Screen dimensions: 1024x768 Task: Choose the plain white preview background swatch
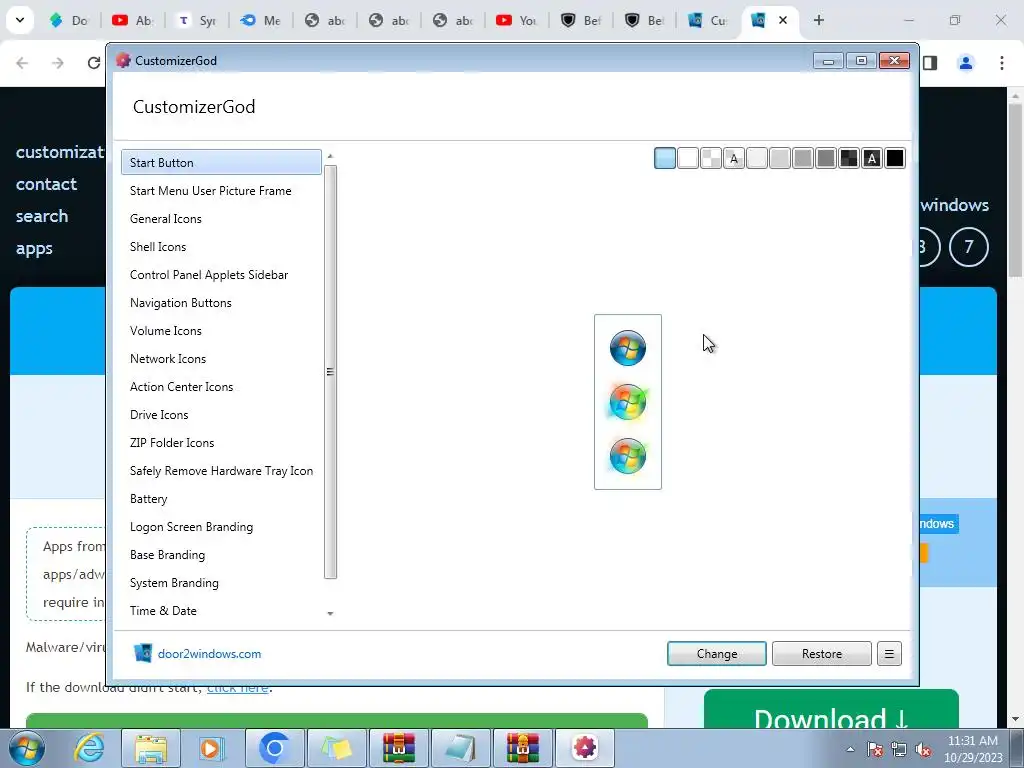click(688, 158)
